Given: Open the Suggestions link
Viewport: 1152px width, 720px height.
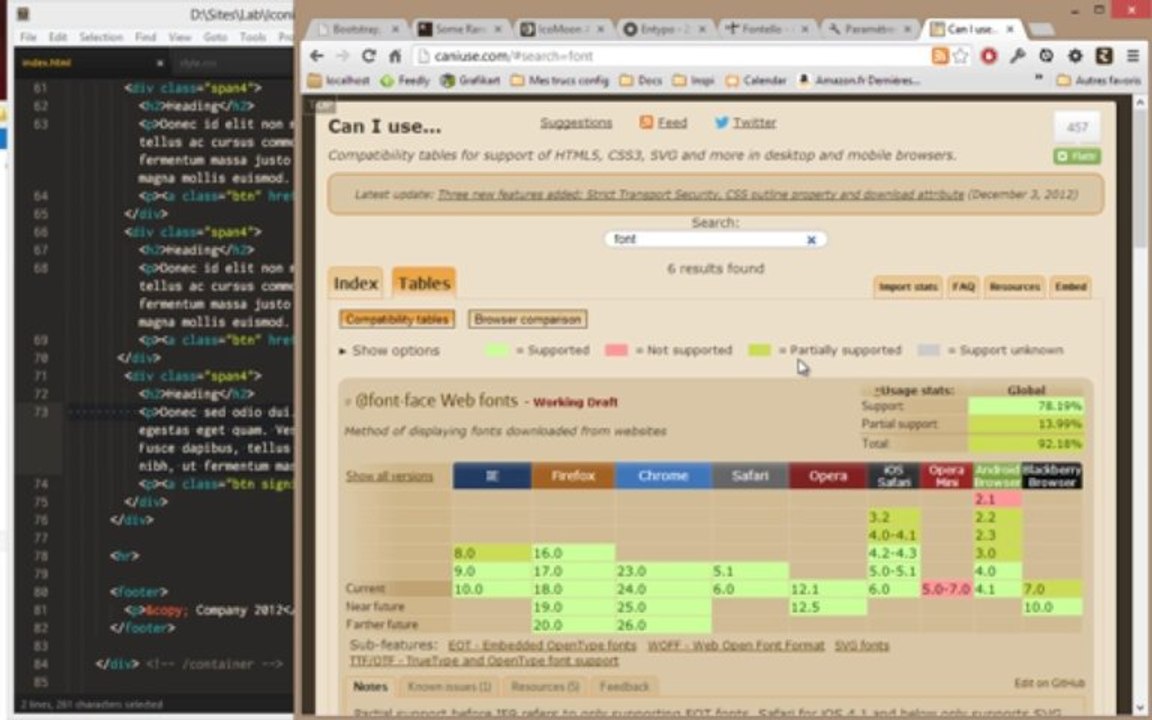Looking at the screenshot, I should tap(576, 123).
